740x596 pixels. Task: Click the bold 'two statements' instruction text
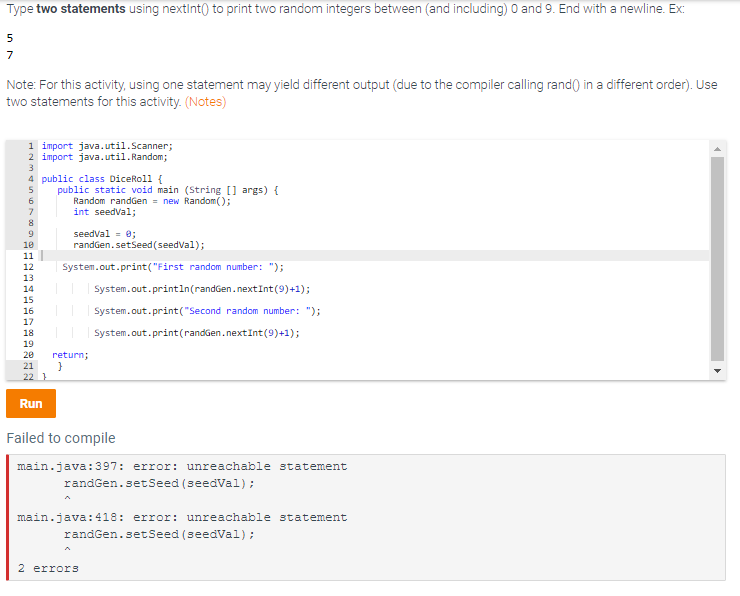tap(81, 9)
